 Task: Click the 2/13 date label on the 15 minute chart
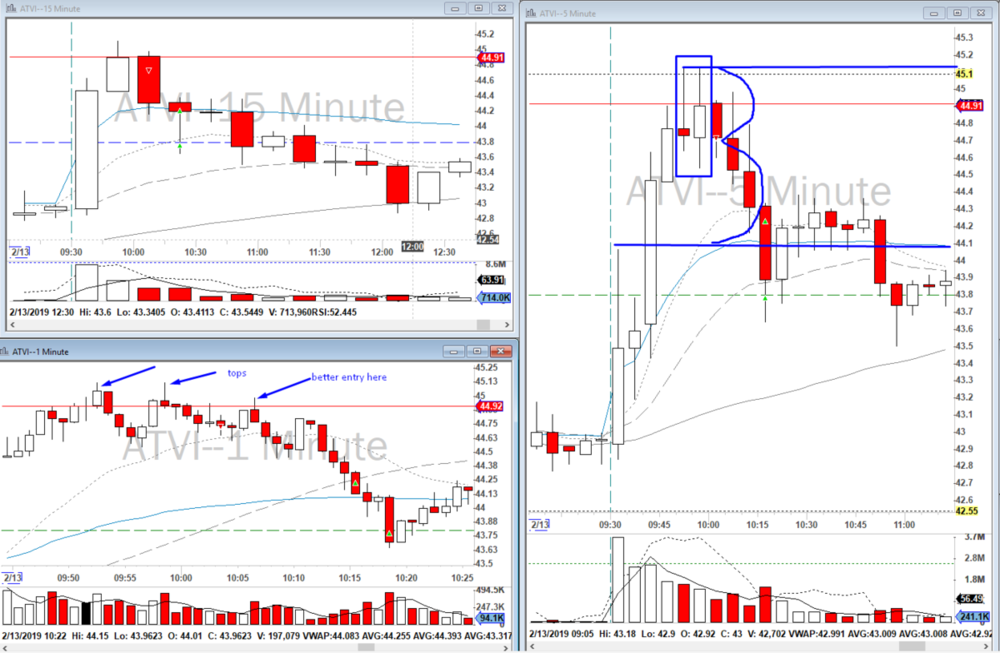pyautogui.click(x=18, y=253)
